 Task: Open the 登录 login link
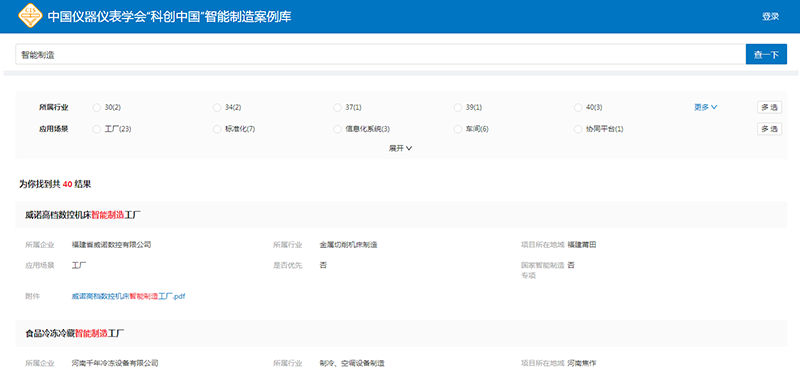[x=770, y=17]
